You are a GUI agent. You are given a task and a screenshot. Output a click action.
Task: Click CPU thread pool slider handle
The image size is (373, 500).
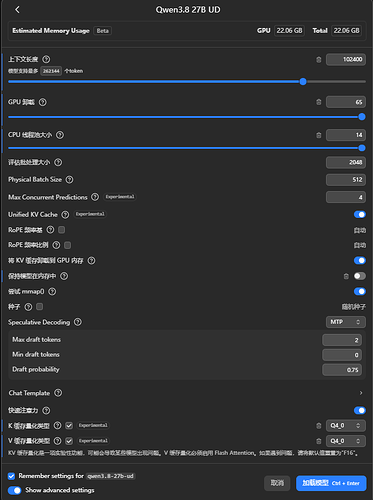click(x=362, y=148)
